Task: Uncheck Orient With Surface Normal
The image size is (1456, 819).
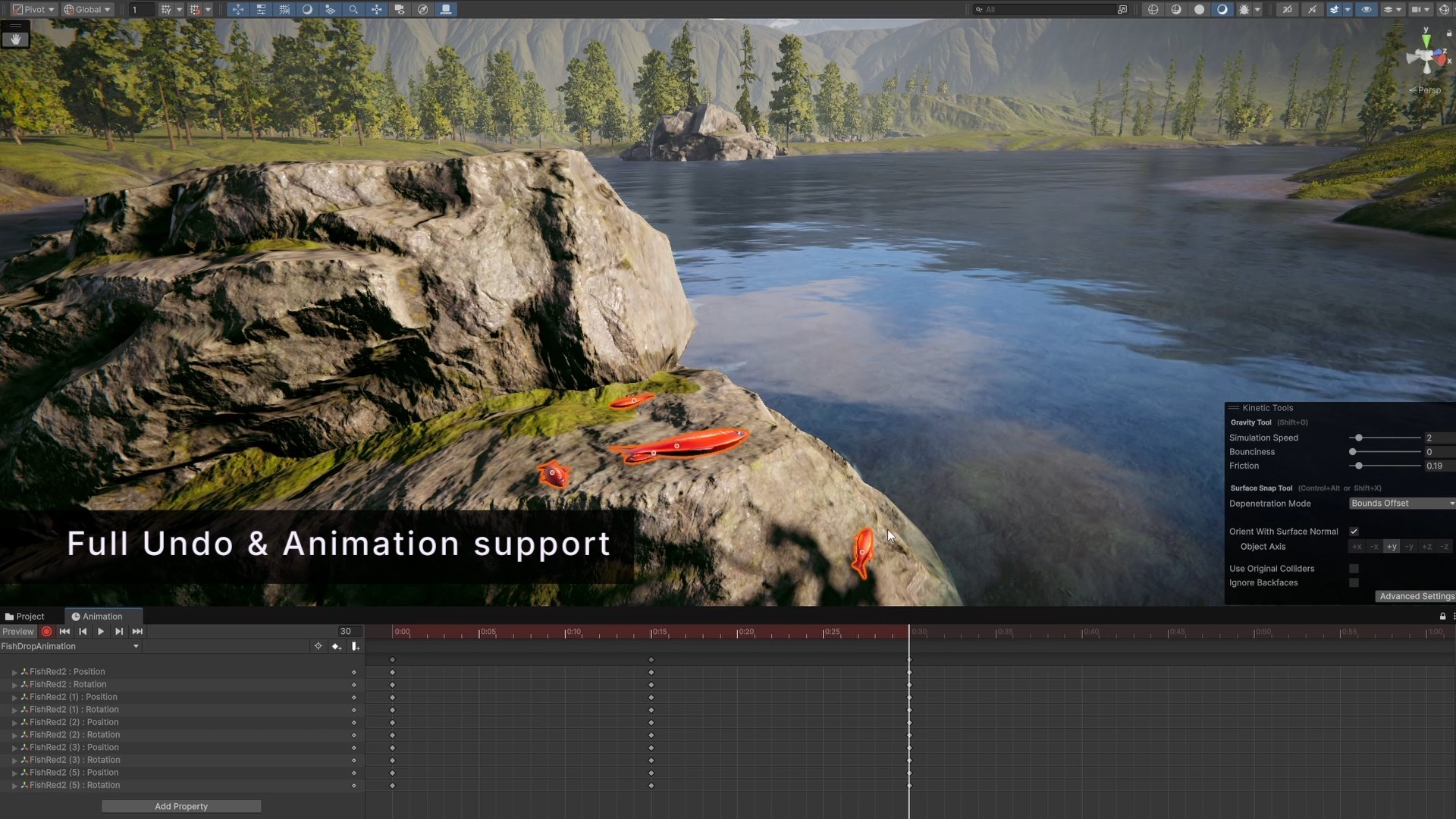Action: tap(1354, 532)
